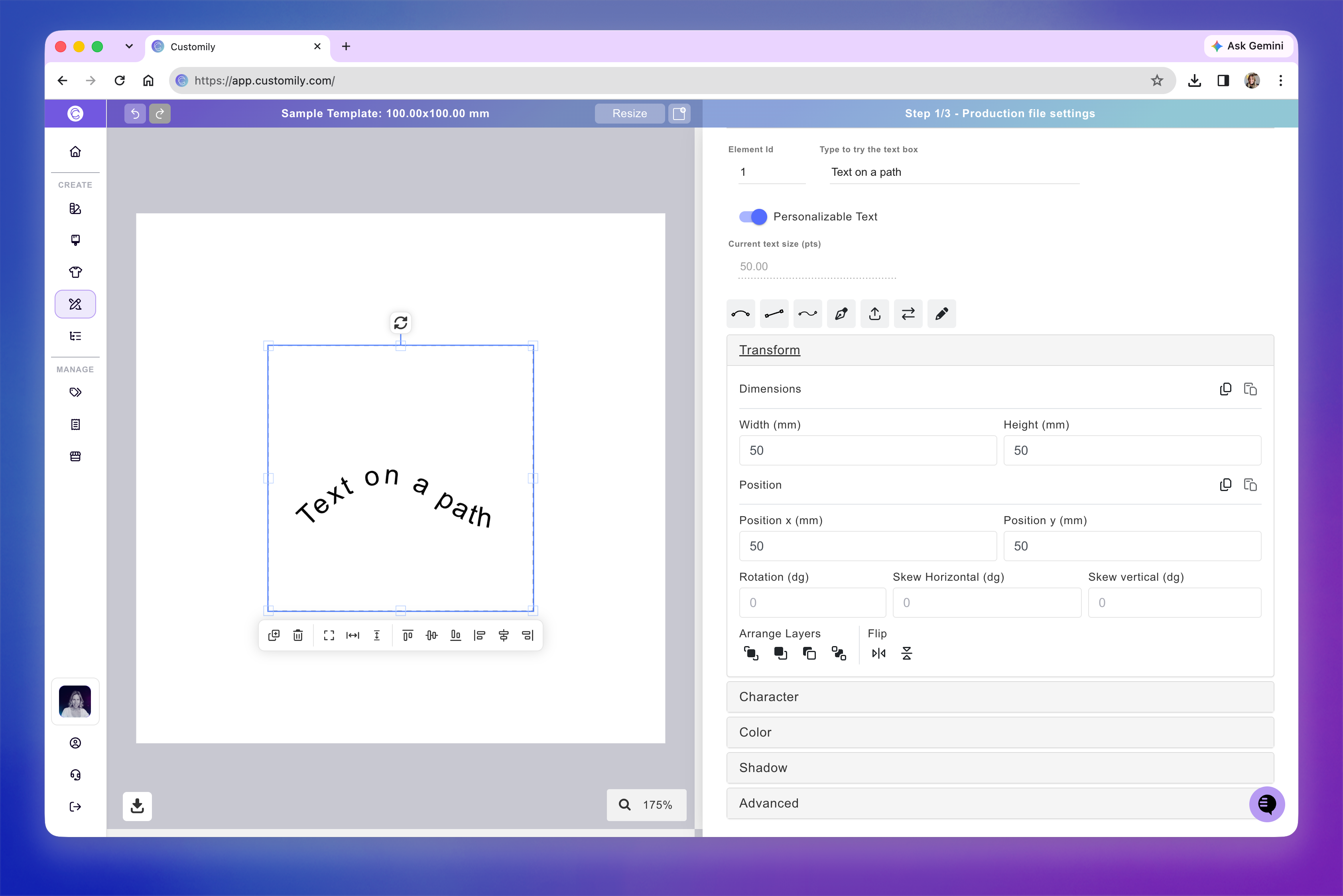Image resolution: width=1343 pixels, height=896 pixels.
Task: Expand the Shadow section
Action: pos(1000,767)
